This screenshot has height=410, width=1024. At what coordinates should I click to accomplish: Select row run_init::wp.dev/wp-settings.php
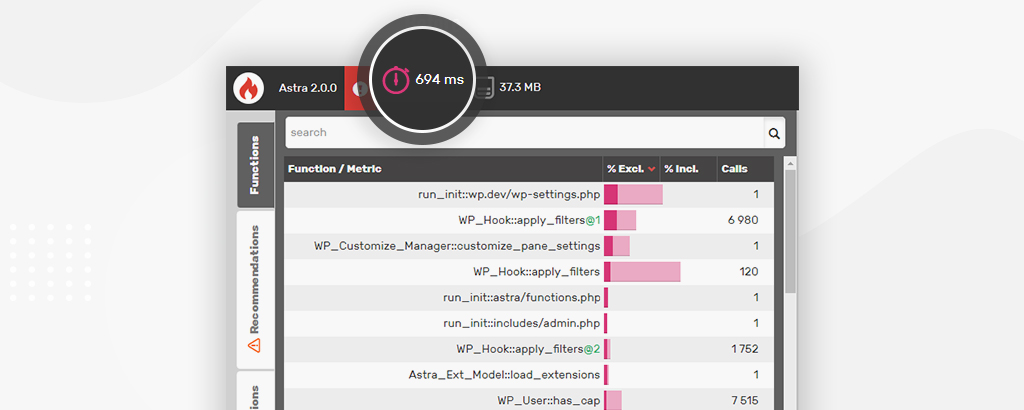point(529,195)
